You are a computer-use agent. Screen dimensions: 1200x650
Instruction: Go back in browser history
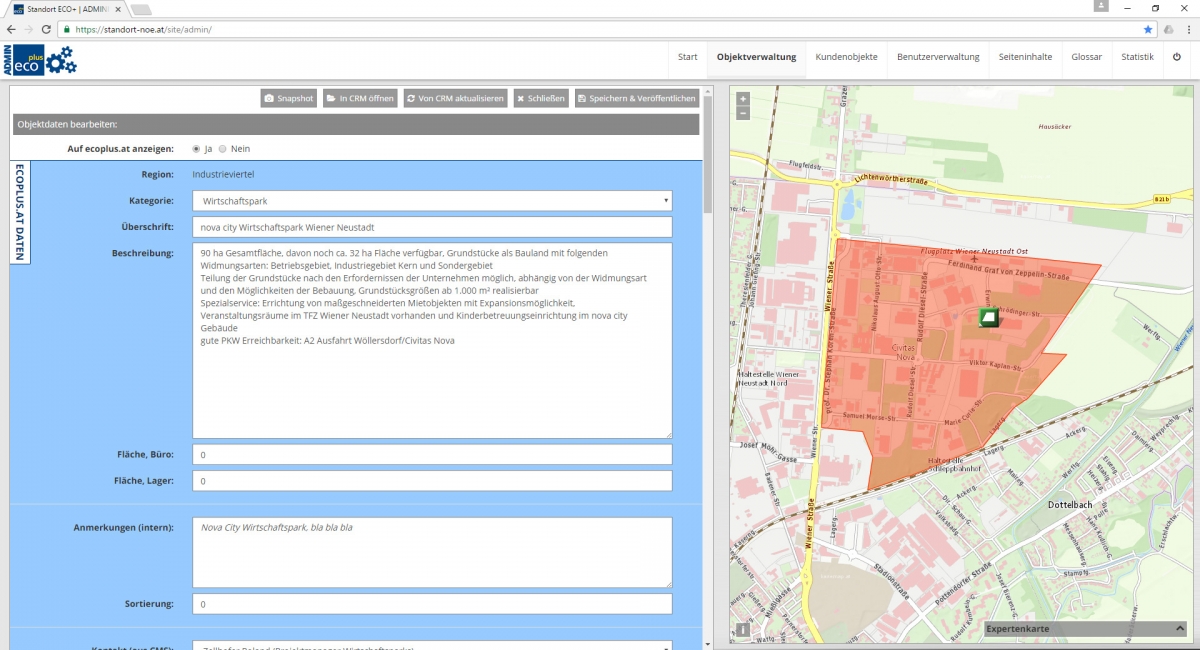(11, 30)
